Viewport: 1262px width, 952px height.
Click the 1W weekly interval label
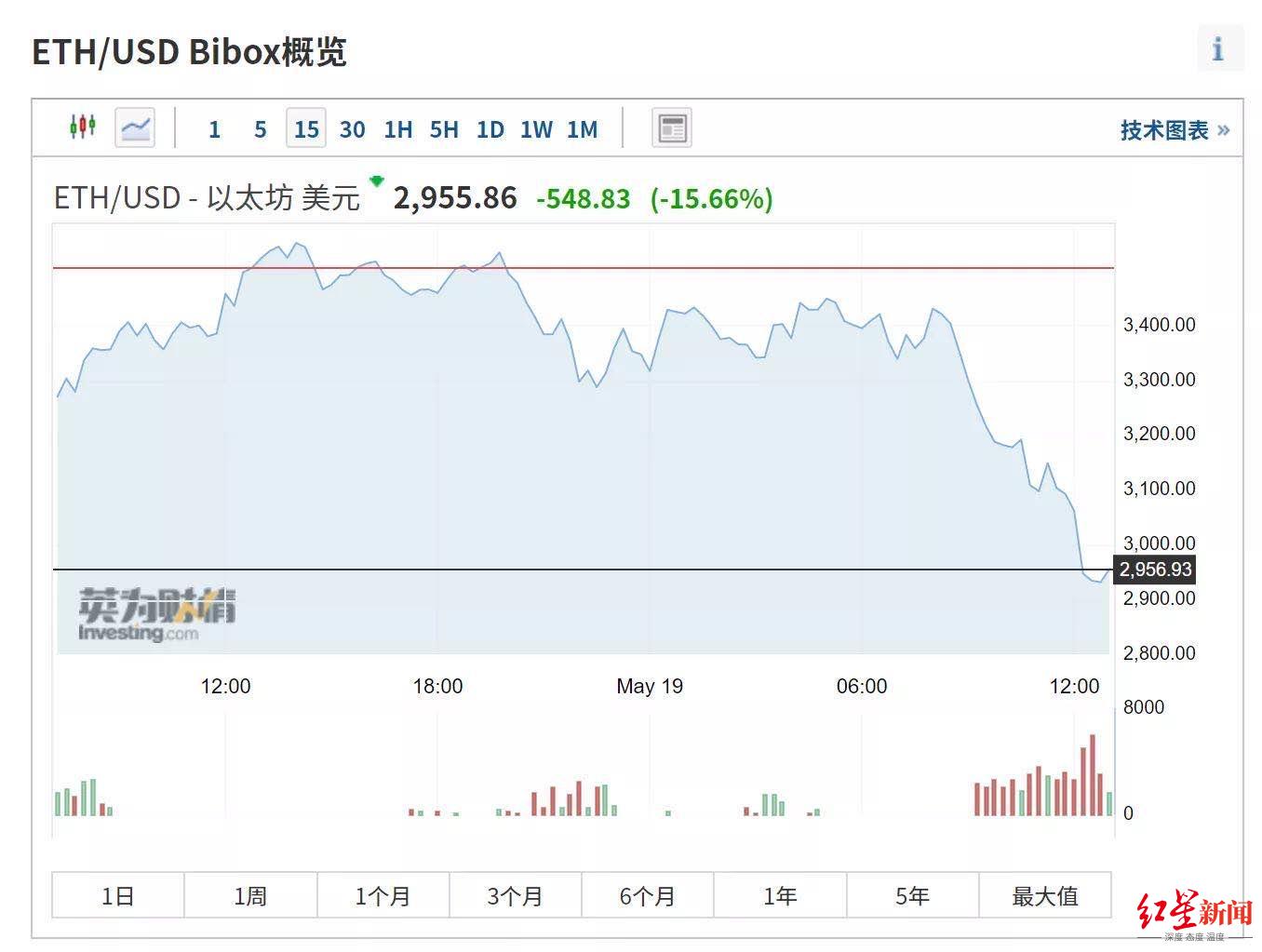536,129
